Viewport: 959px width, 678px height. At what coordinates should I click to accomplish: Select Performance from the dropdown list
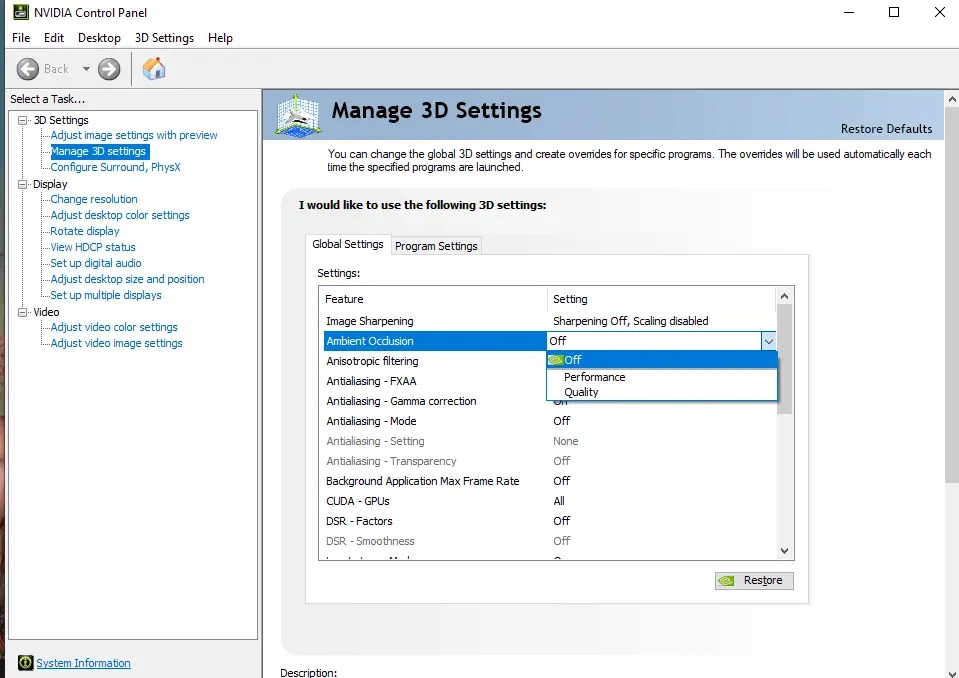pyautogui.click(x=593, y=377)
